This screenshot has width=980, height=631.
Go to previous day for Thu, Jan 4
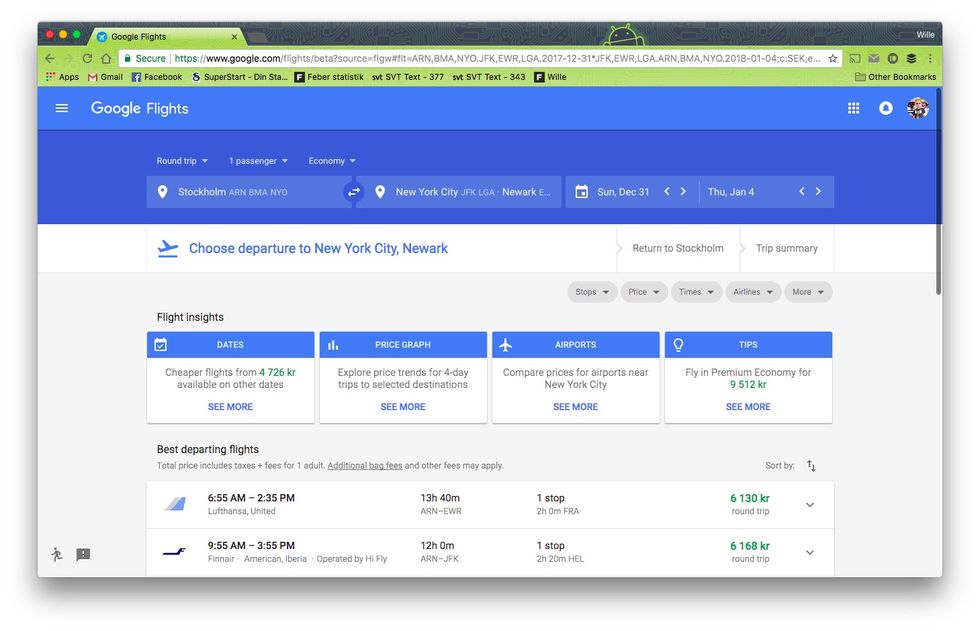click(x=801, y=192)
